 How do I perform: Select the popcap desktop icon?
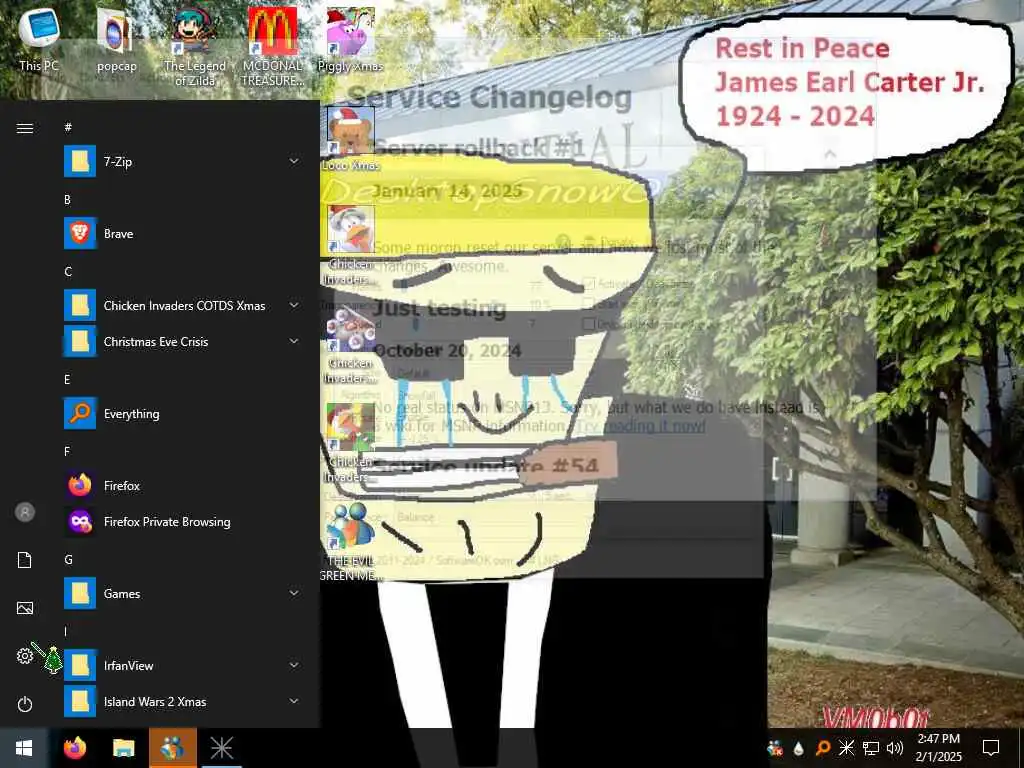[116, 40]
